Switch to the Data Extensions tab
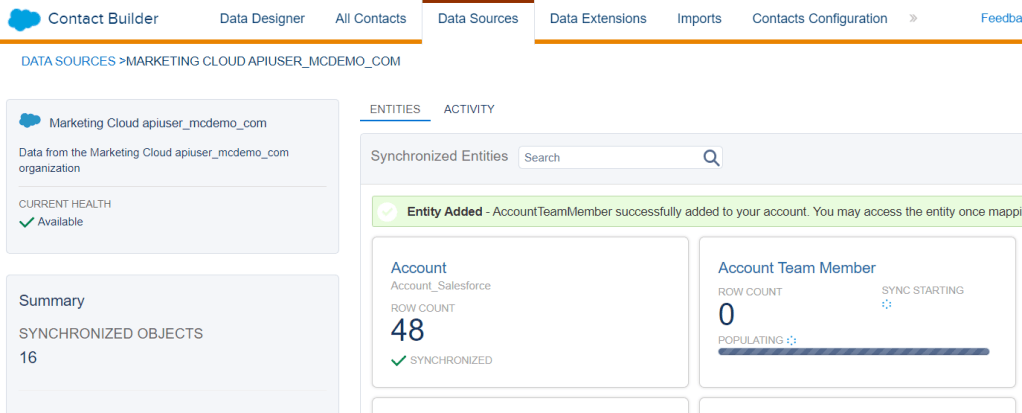 [598, 19]
